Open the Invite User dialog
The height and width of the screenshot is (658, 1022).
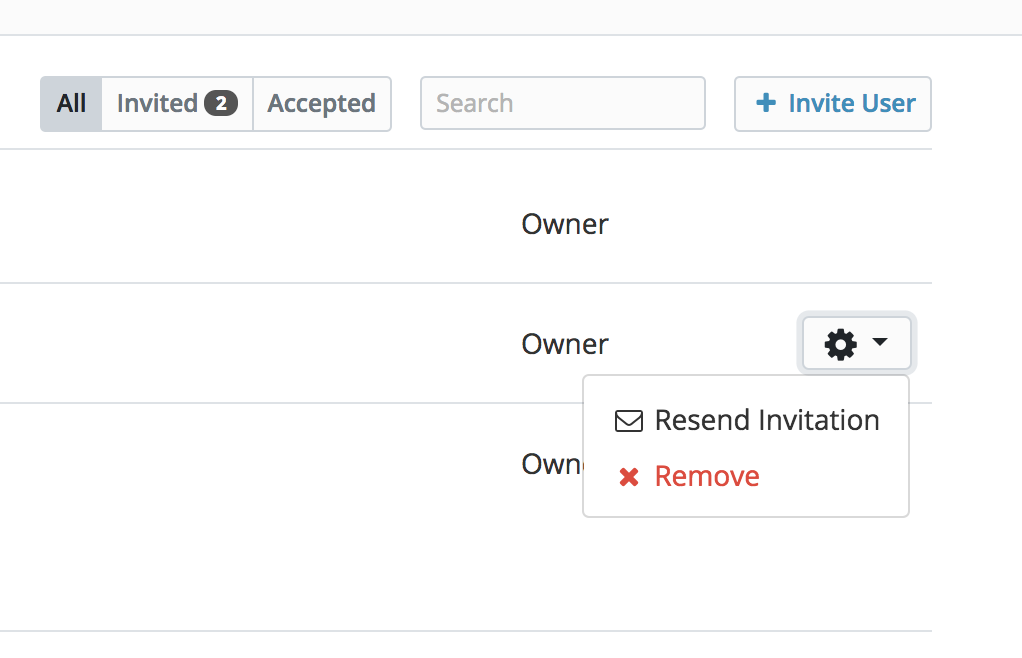[x=833, y=104]
